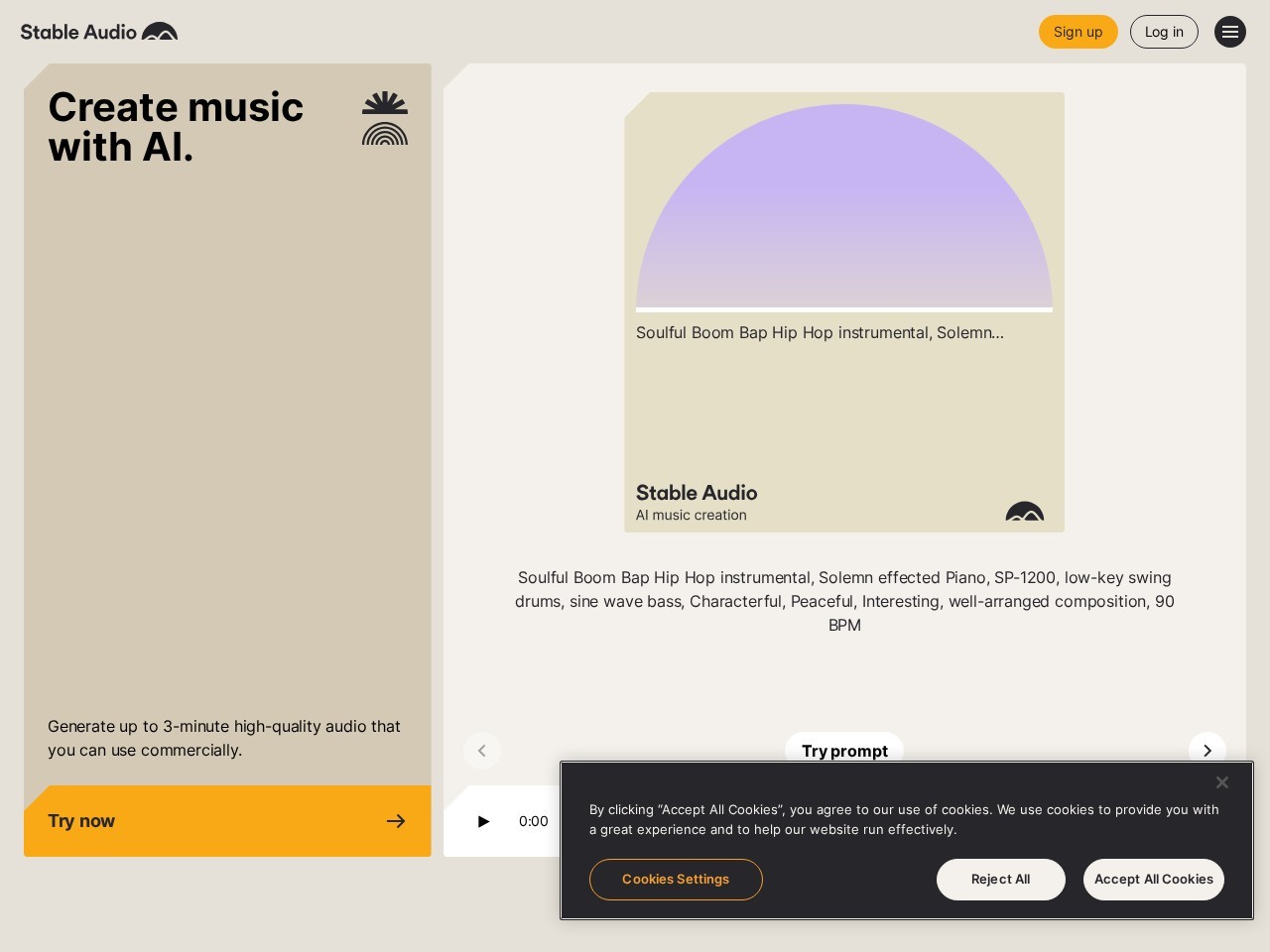The width and height of the screenshot is (1270, 952).
Task: Accept all cookies
Action: point(1153,880)
